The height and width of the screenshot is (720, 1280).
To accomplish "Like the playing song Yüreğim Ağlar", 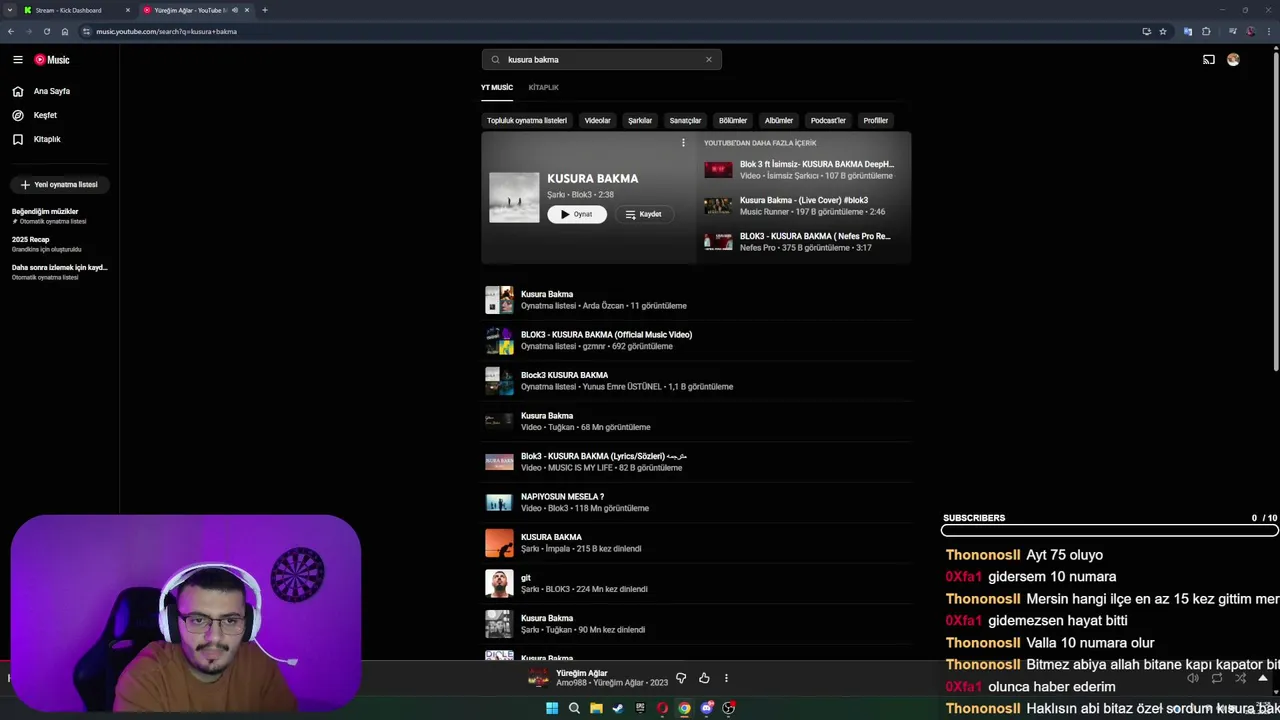I will point(704,678).
